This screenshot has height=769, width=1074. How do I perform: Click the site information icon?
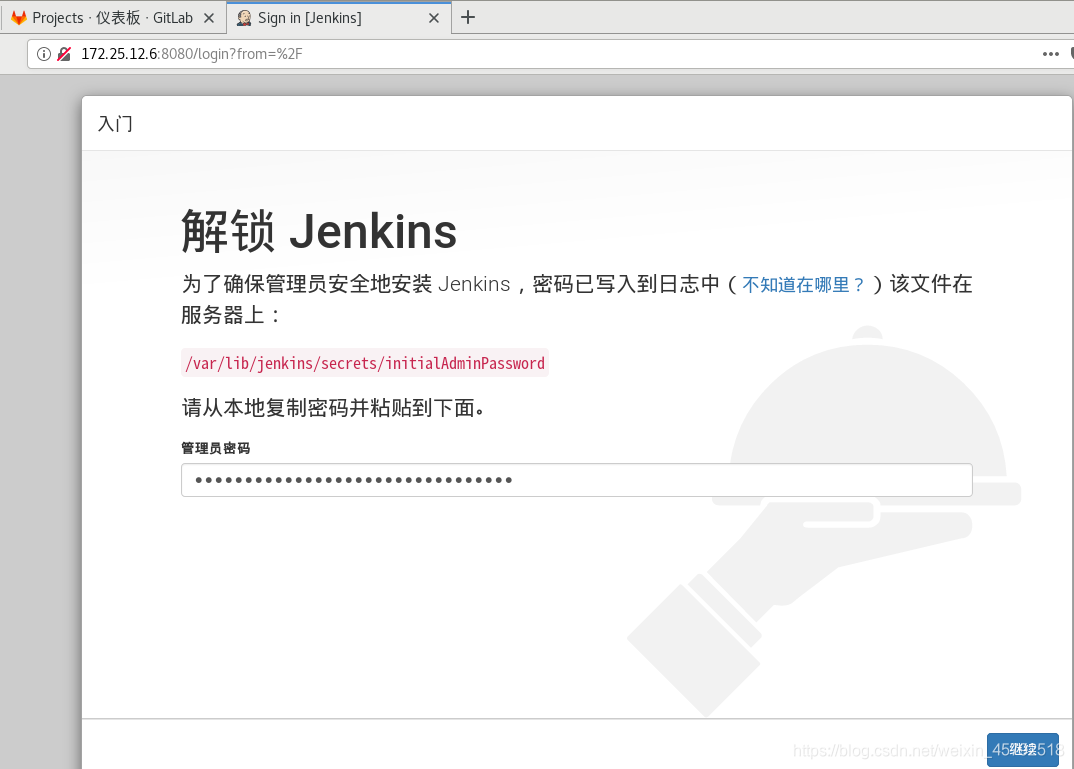click(x=44, y=54)
